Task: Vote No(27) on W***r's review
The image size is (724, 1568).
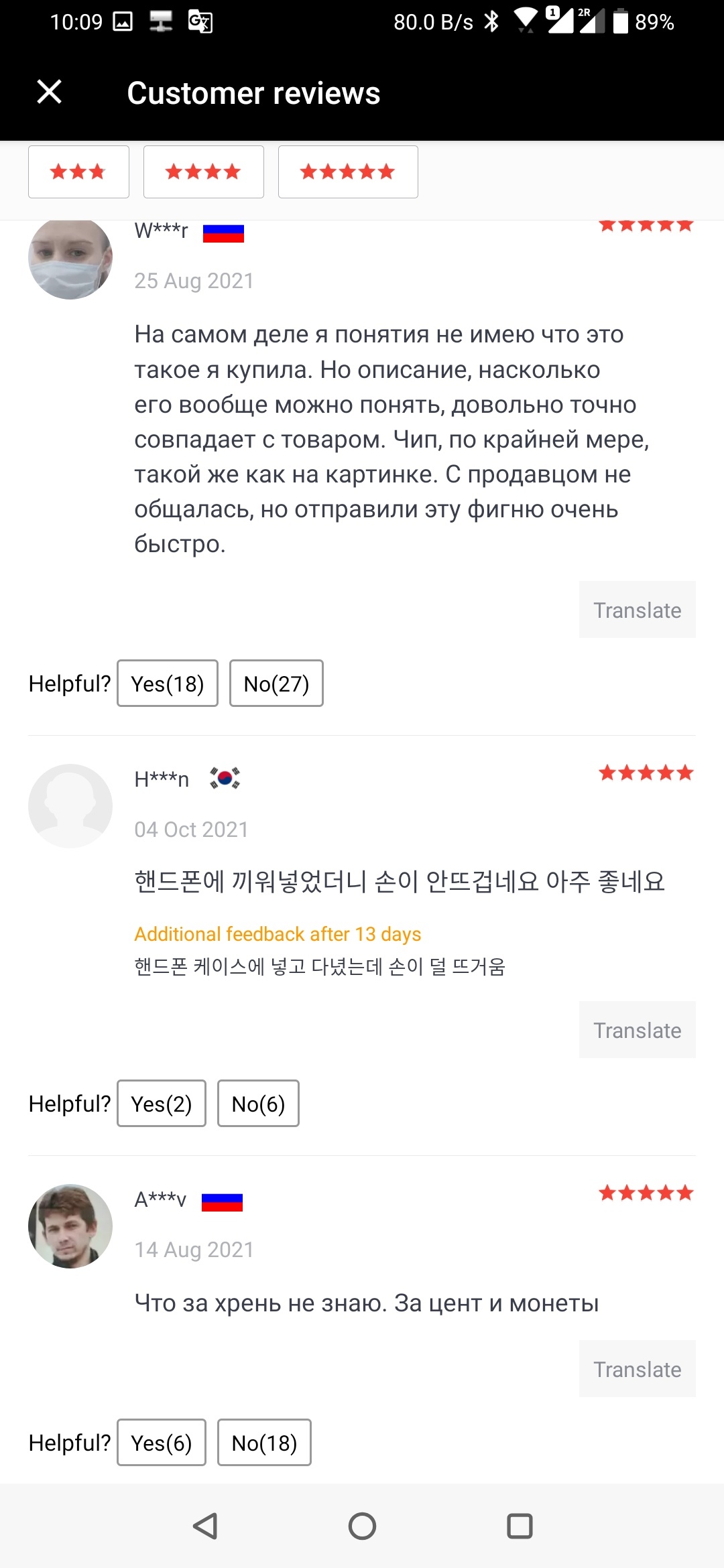Action: click(276, 683)
